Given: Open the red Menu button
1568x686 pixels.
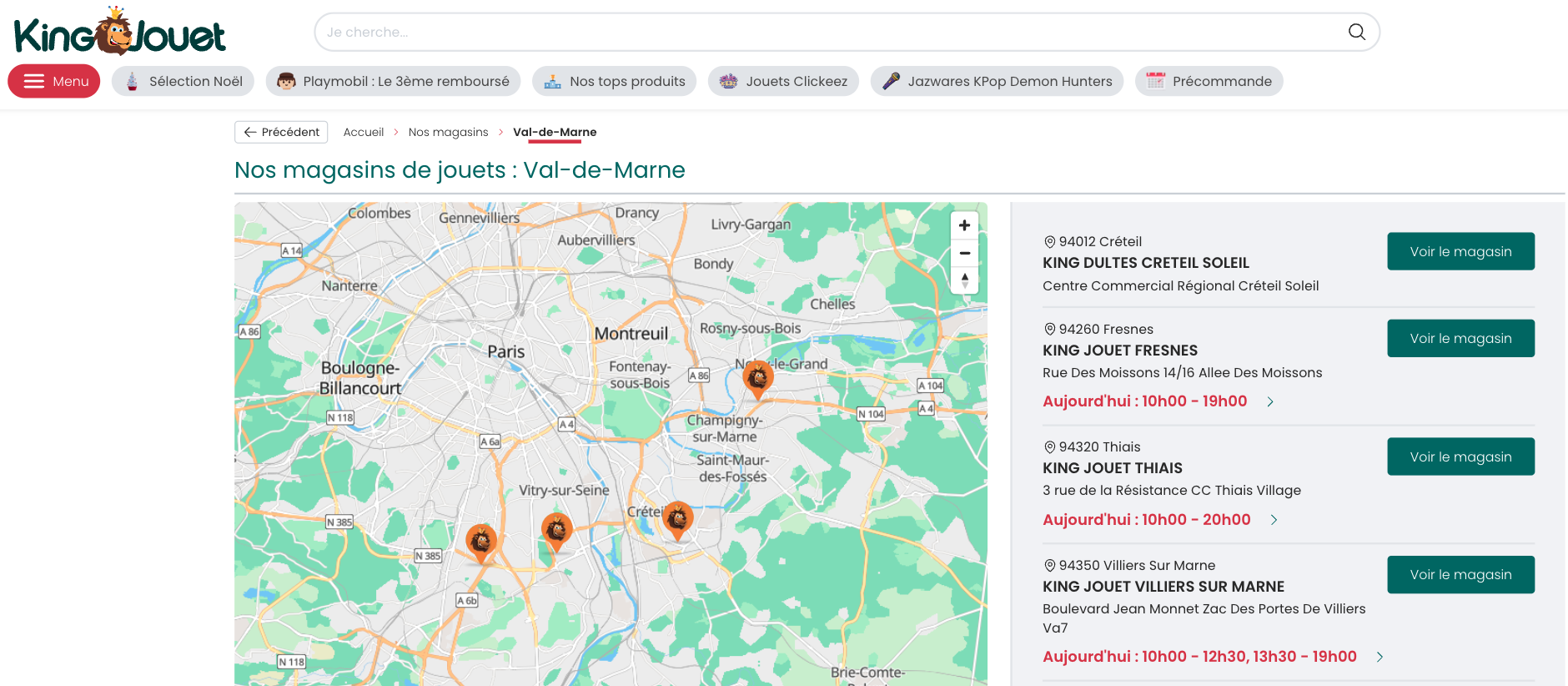Looking at the screenshot, I should click(54, 81).
